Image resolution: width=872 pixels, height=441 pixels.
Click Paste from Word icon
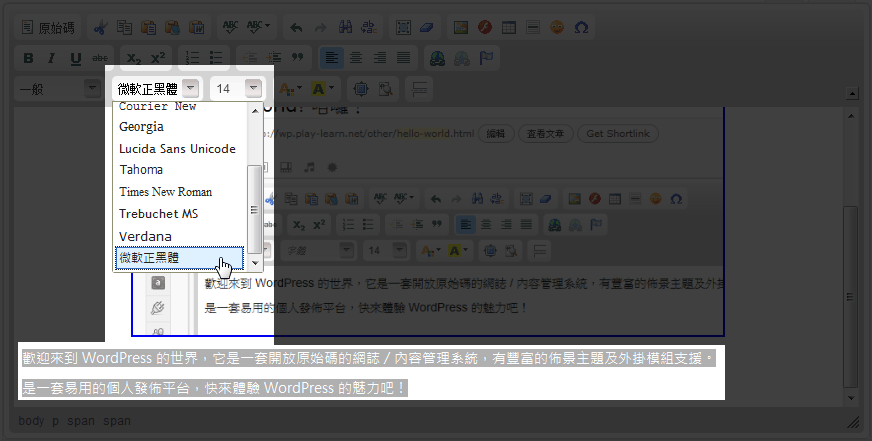[196, 27]
